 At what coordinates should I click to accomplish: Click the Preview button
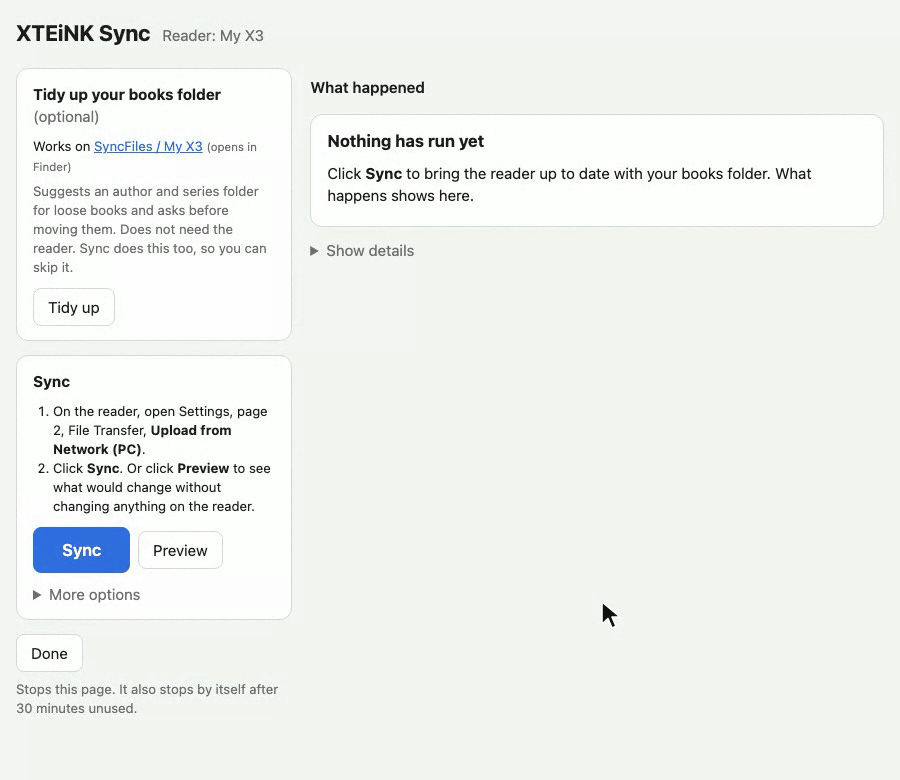point(180,550)
